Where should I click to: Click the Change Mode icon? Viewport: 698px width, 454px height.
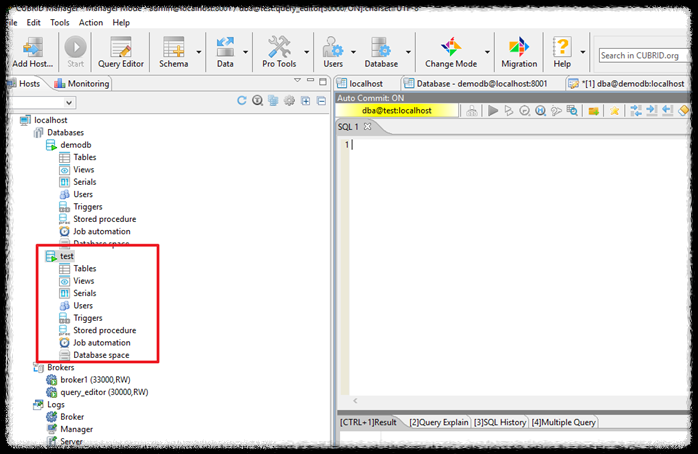[451, 52]
